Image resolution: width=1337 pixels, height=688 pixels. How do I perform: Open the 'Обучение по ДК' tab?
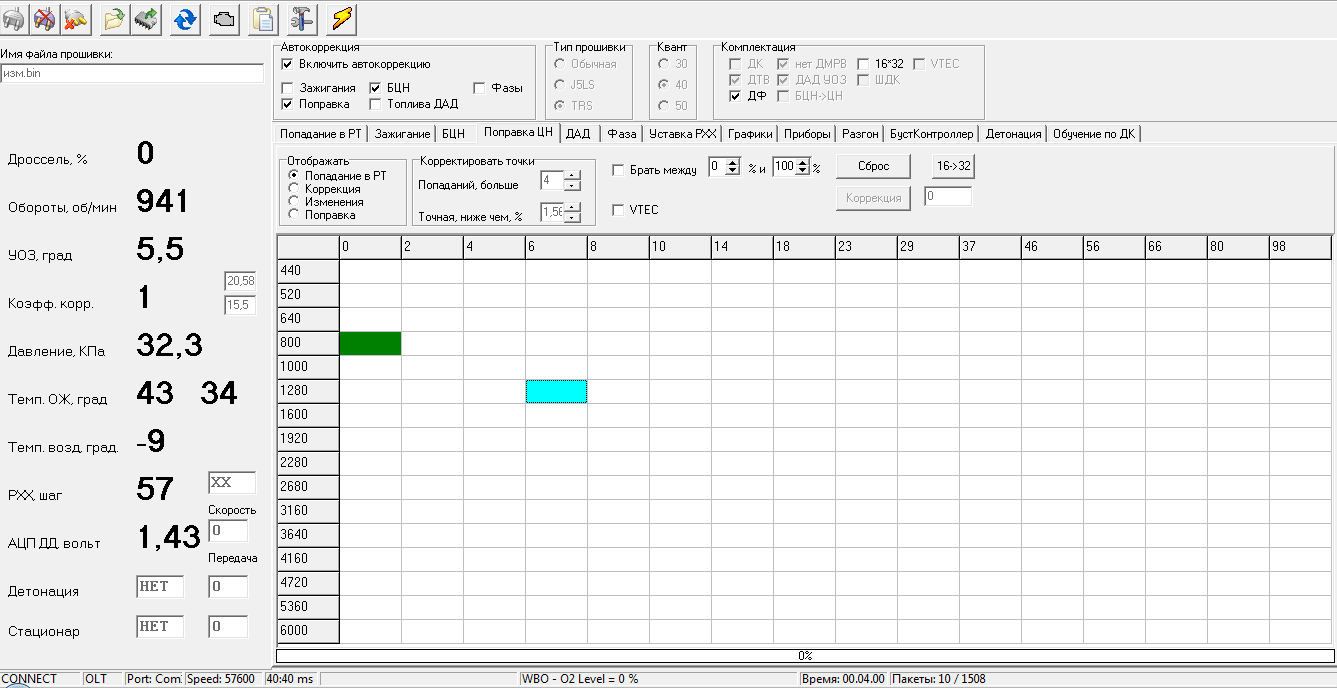[1094, 134]
